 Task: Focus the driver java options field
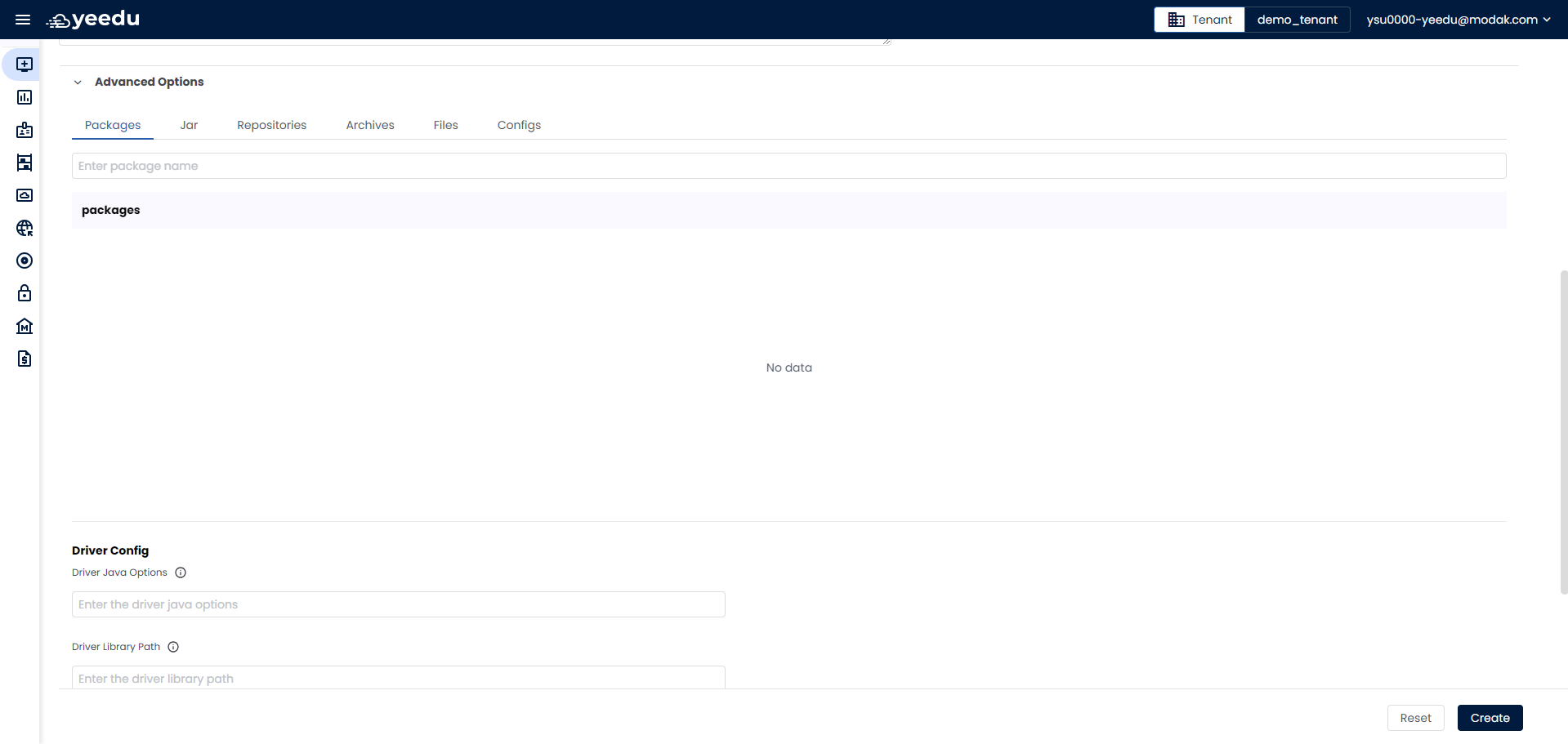(398, 604)
